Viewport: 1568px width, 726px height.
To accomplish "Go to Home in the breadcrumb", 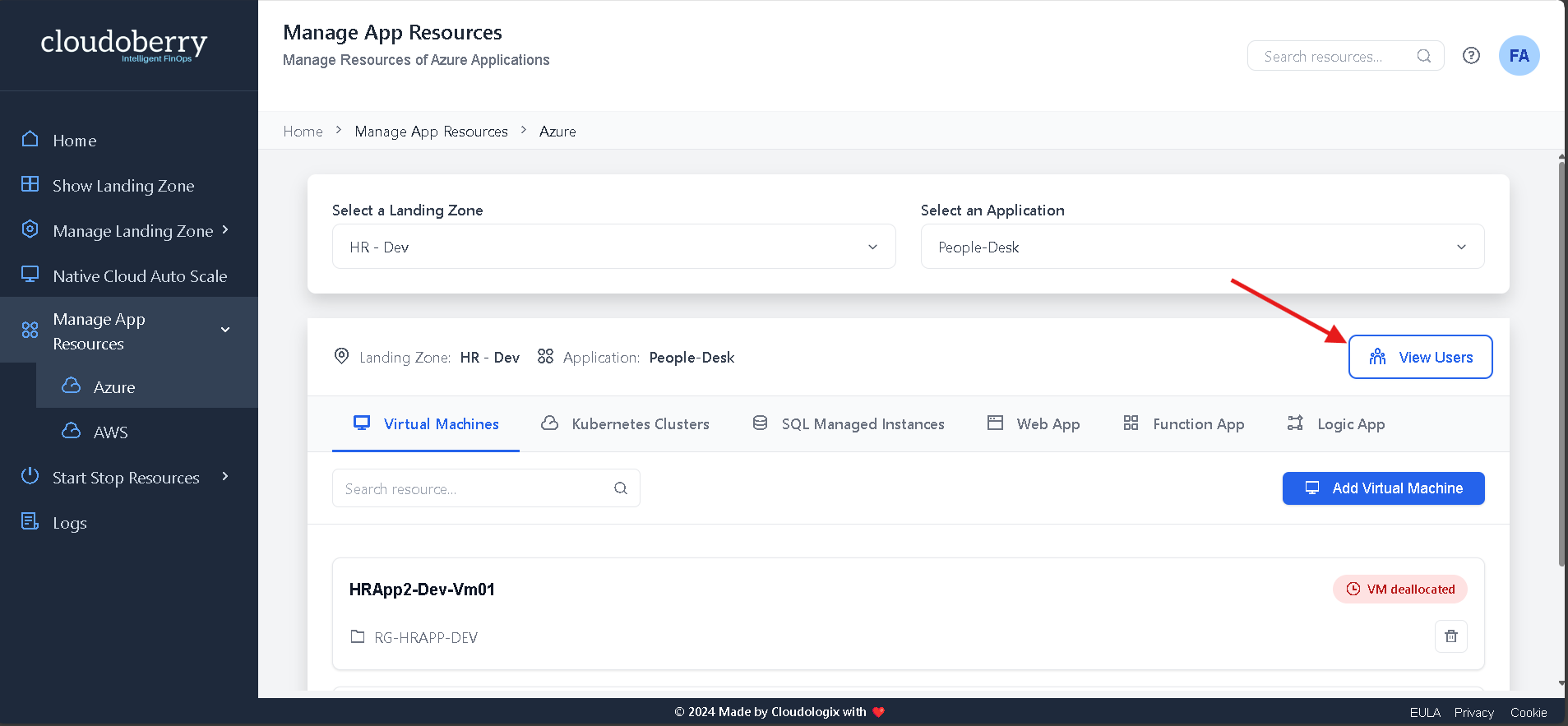I will pyautogui.click(x=303, y=132).
